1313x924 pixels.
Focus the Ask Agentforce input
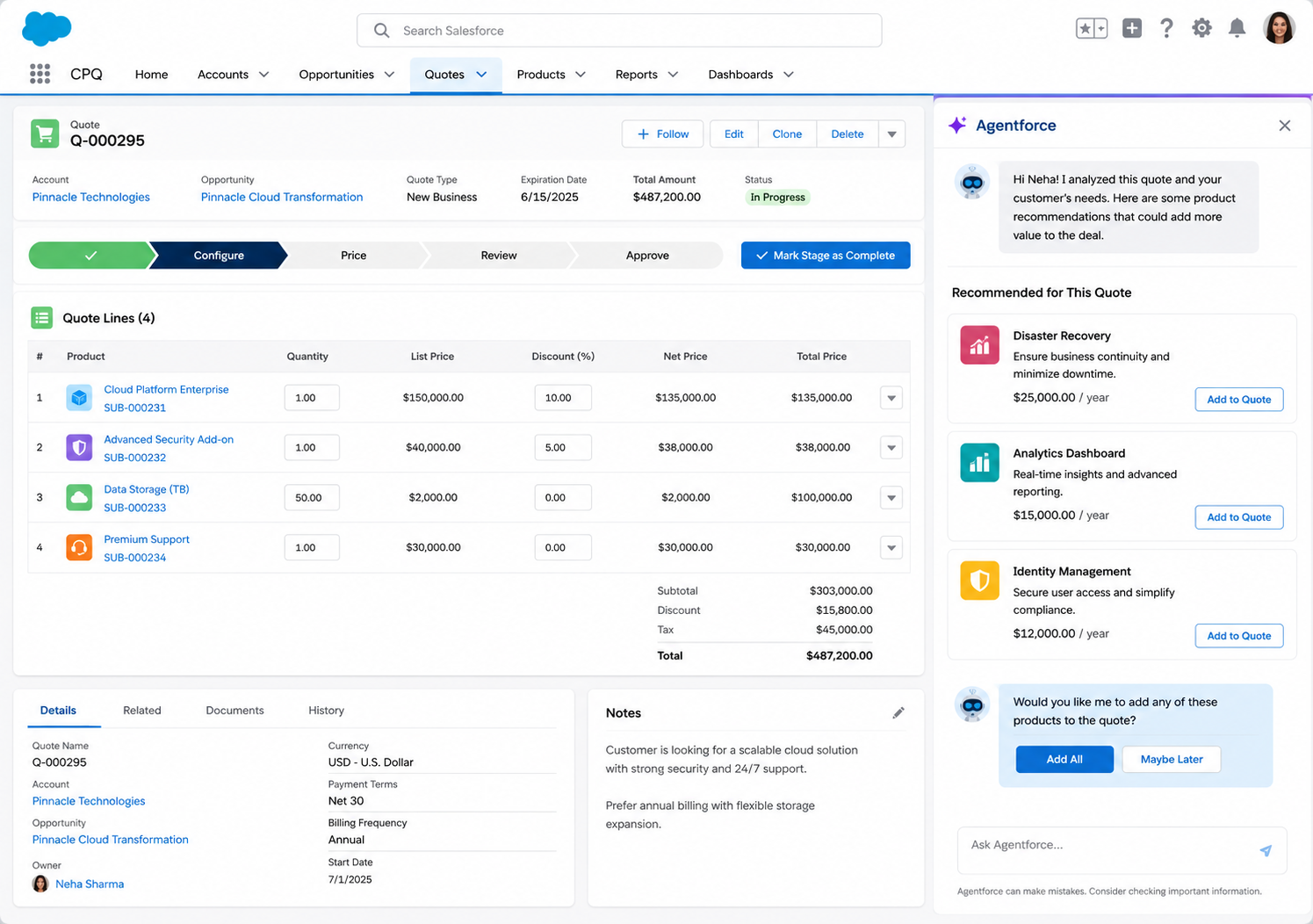click(1122, 850)
